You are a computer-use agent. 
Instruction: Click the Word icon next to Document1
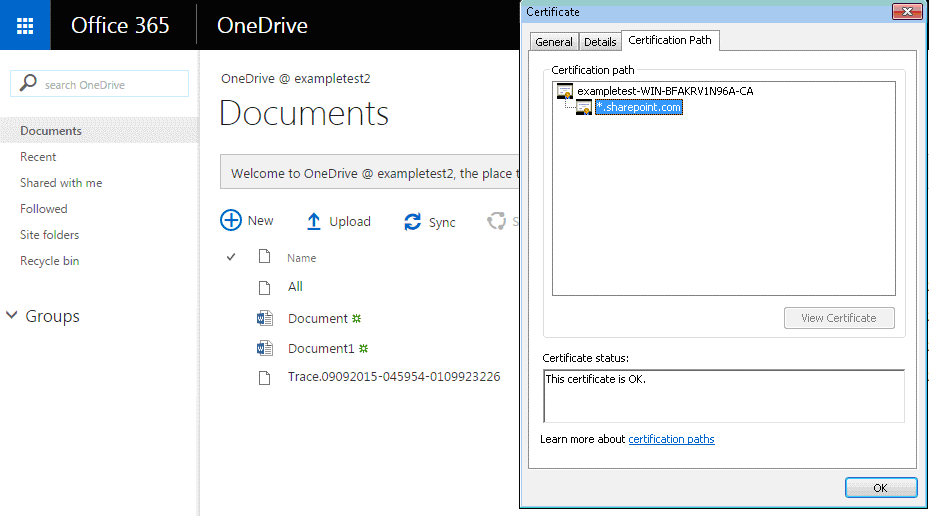click(x=265, y=348)
